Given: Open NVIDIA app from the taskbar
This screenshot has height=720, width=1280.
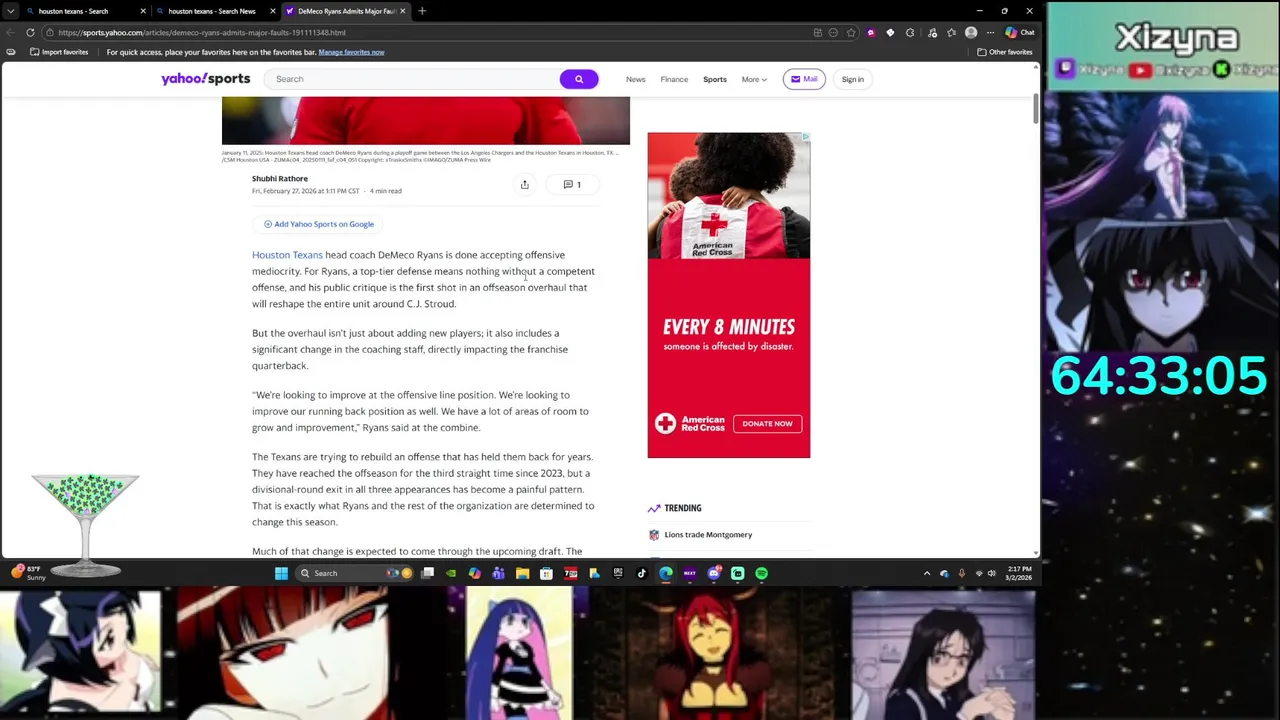Looking at the screenshot, I should (450, 573).
